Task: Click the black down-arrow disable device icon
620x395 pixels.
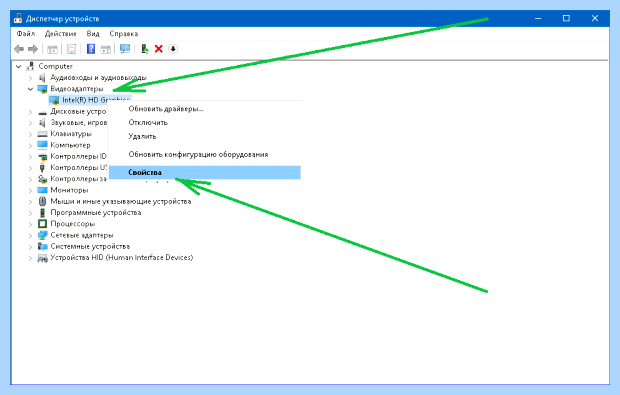Action: (x=173, y=49)
